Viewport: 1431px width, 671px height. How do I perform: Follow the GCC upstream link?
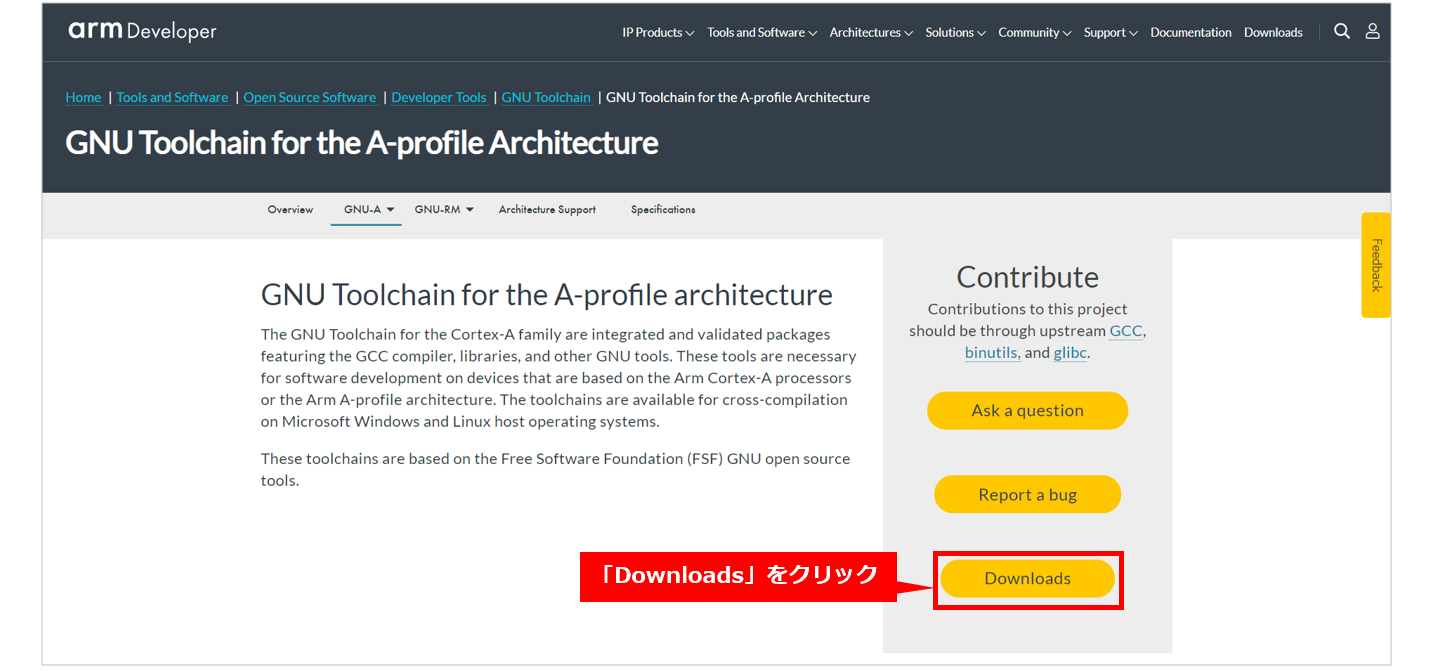pyautogui.click(x=1125, y=331)
